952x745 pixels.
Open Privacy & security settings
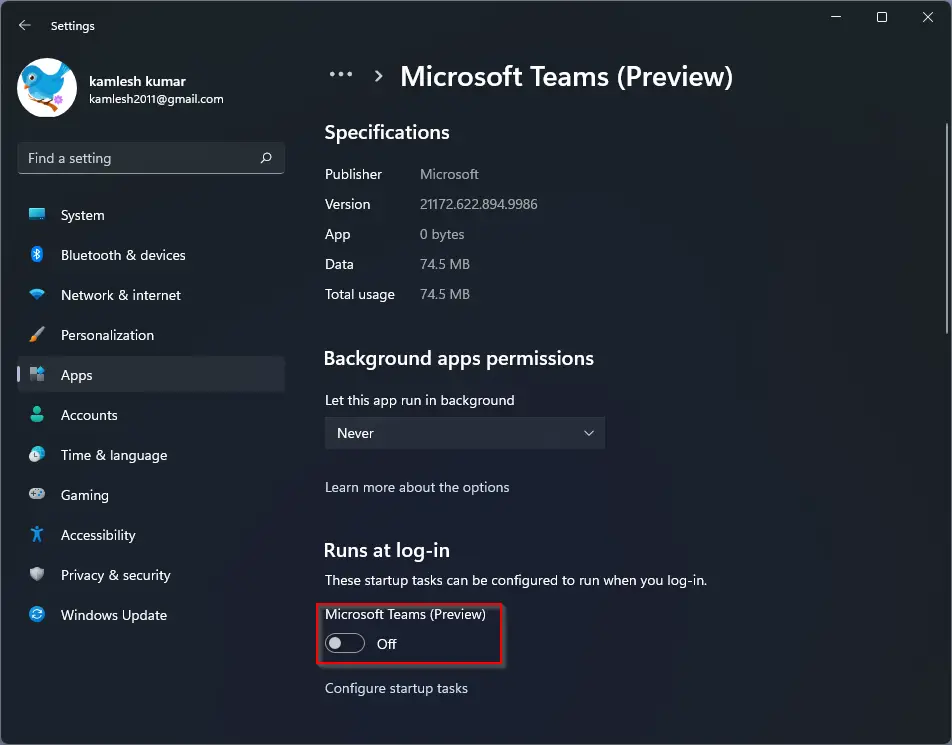click(x=151, y=575)
